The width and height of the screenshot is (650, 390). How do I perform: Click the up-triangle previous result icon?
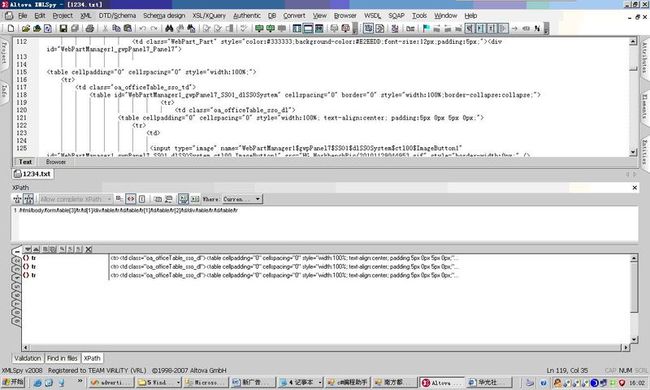[36, 249]
